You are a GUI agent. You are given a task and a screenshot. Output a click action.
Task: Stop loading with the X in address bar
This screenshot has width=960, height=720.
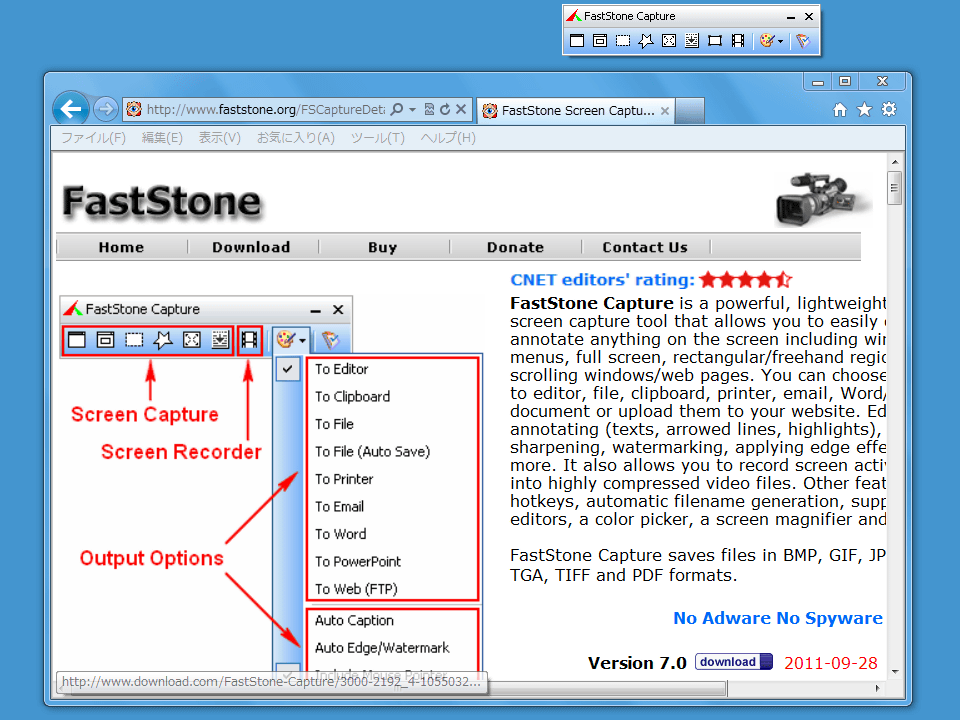461,110
